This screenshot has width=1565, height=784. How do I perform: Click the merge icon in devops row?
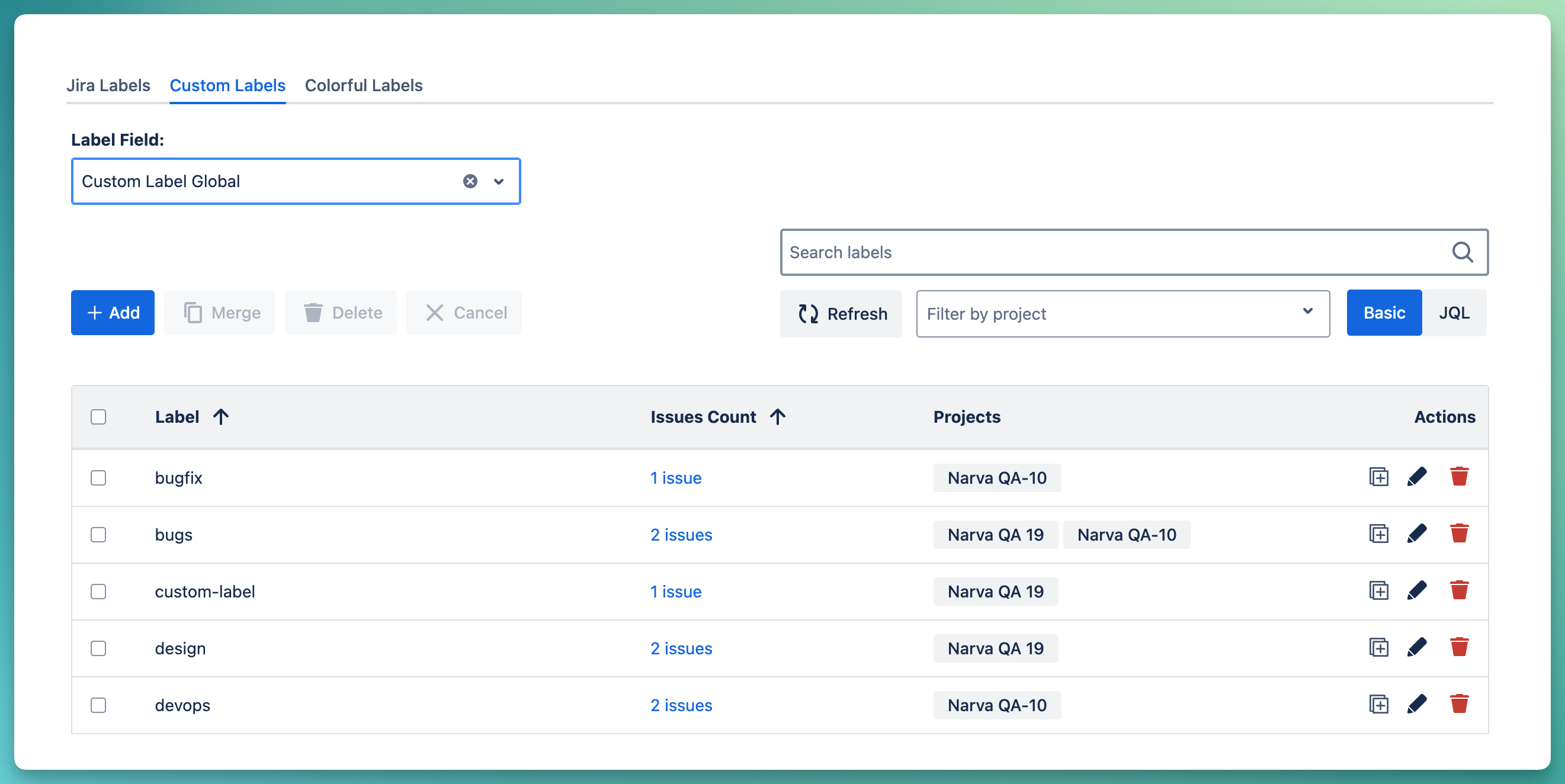[x=1378, y=705]
